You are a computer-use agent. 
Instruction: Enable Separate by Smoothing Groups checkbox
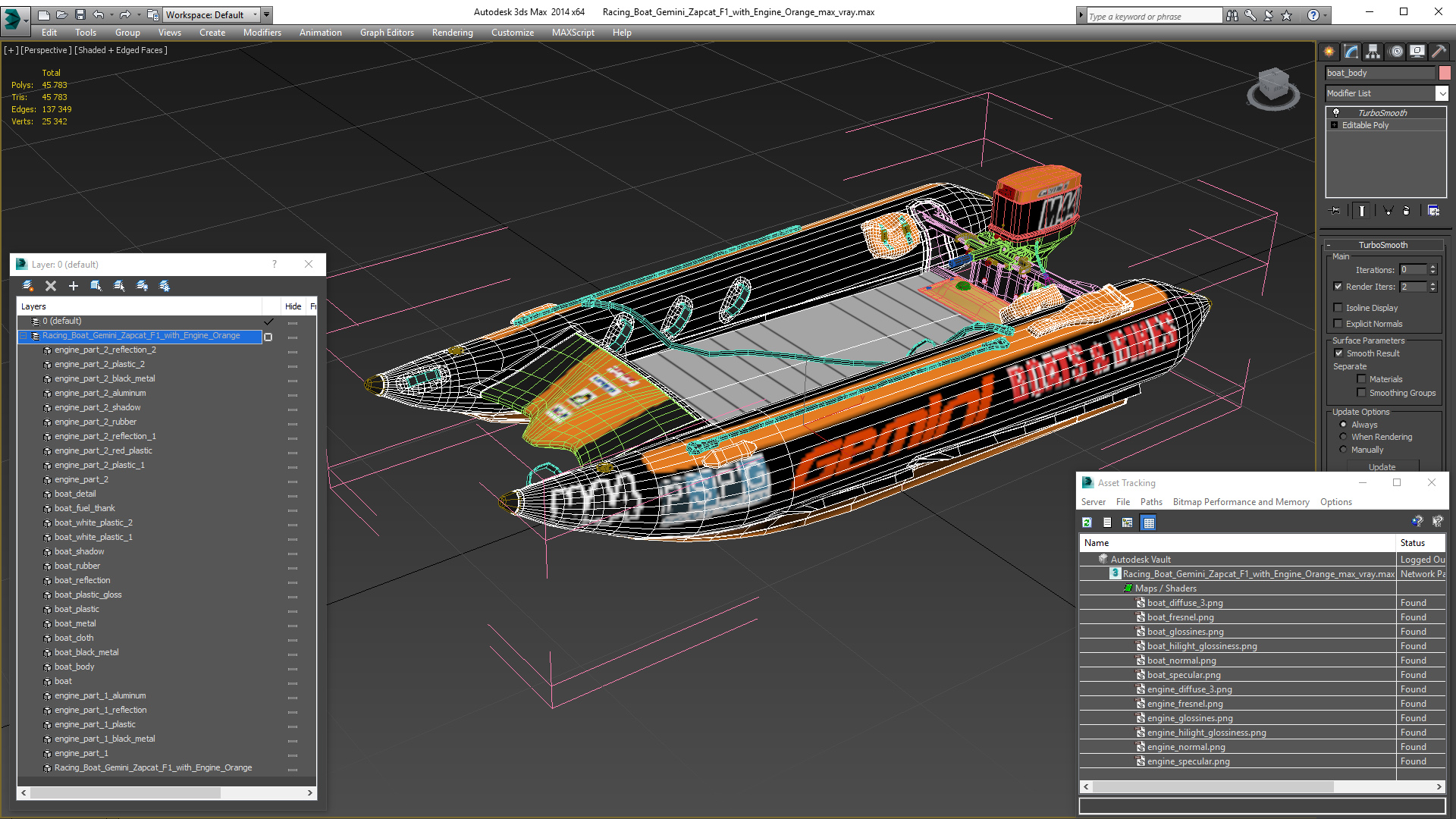pyautogui.click(x=1362, y=392)
